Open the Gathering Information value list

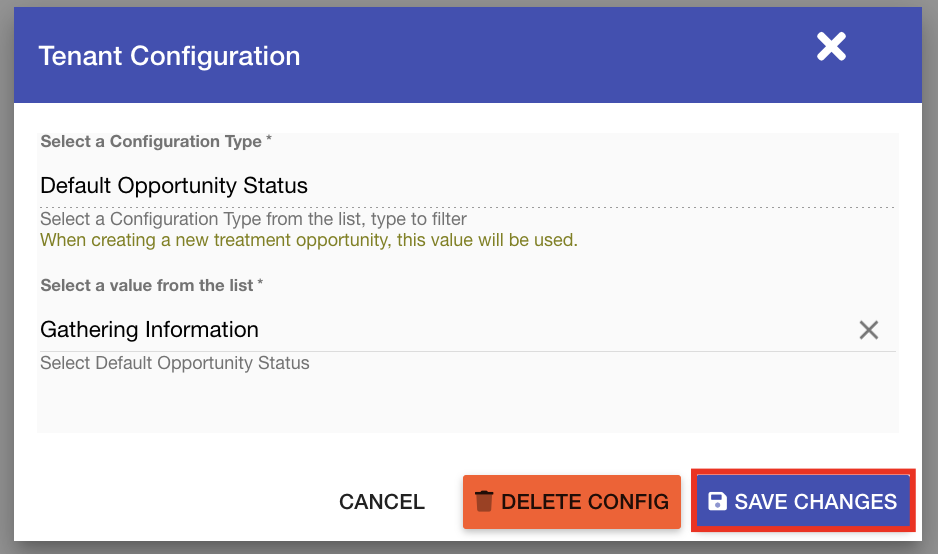point(440,330)
